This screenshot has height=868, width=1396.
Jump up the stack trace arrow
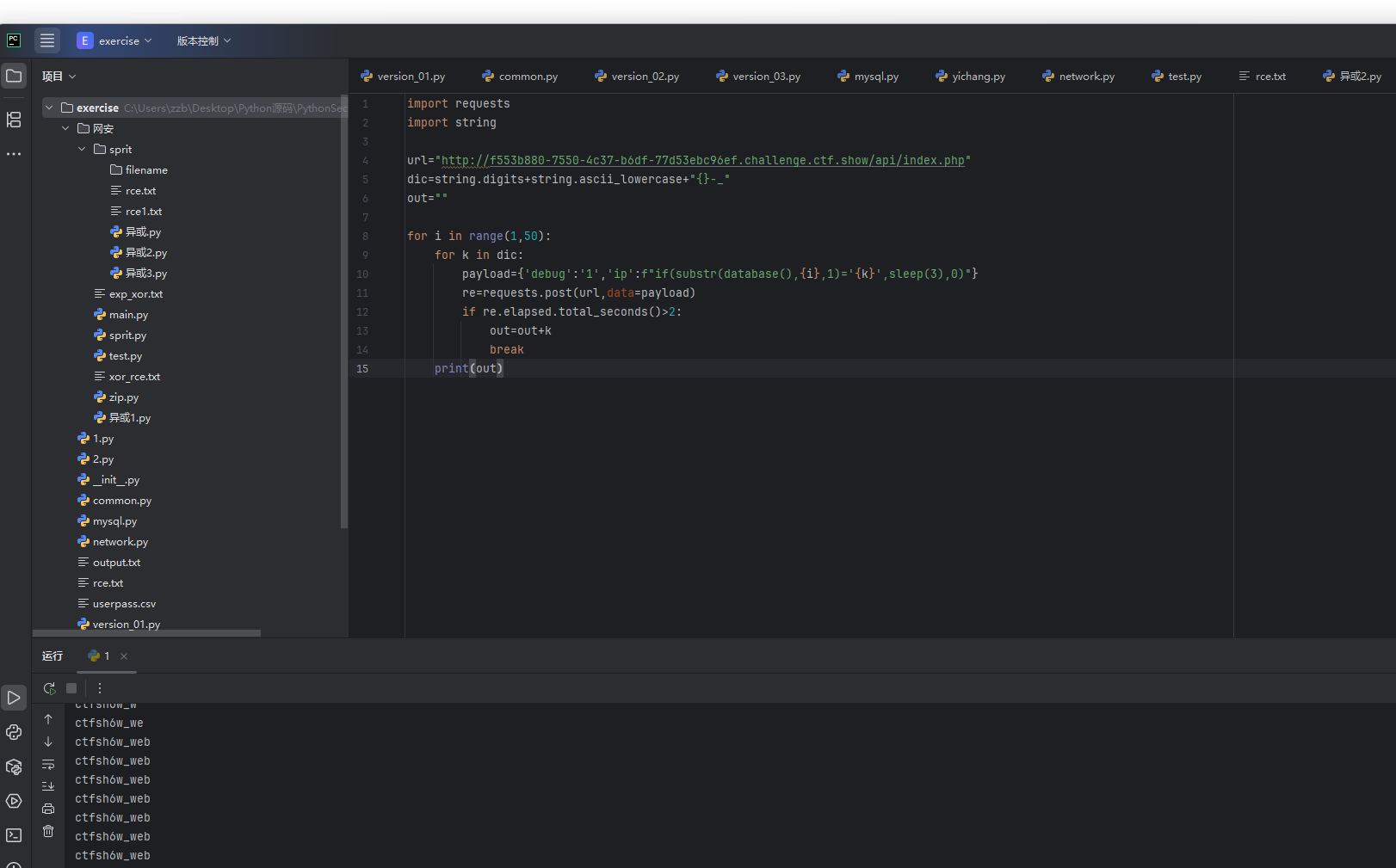(x=48, y=719)
